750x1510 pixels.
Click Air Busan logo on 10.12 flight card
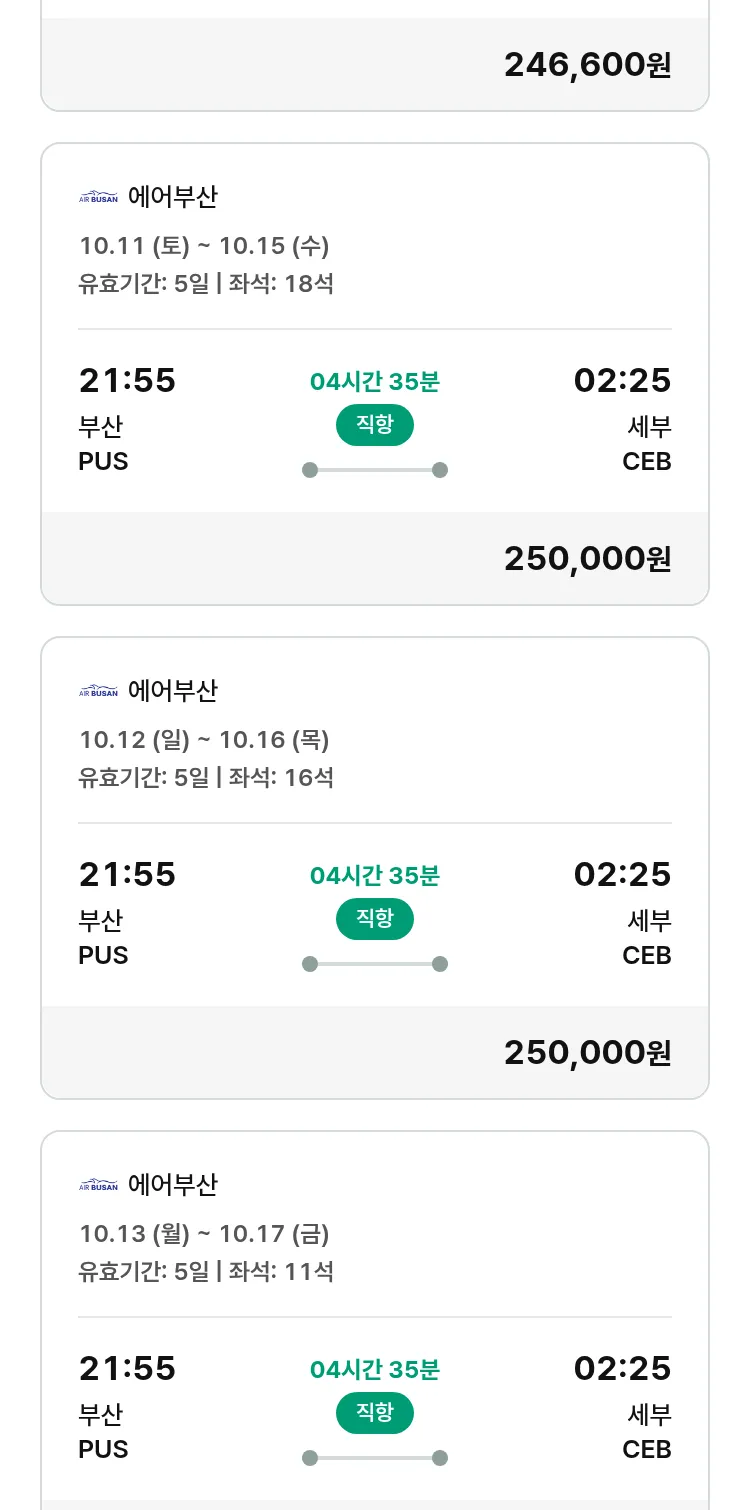click(98, 691)
